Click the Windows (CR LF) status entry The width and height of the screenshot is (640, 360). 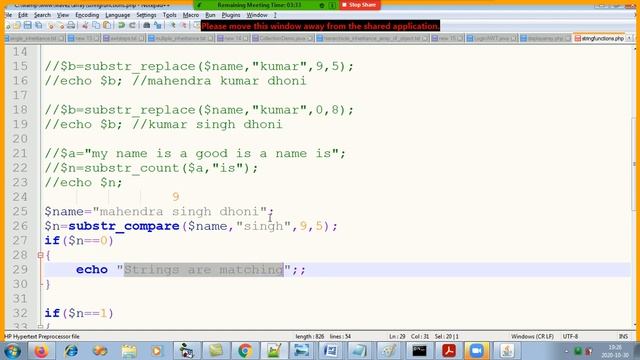(532, 337)
